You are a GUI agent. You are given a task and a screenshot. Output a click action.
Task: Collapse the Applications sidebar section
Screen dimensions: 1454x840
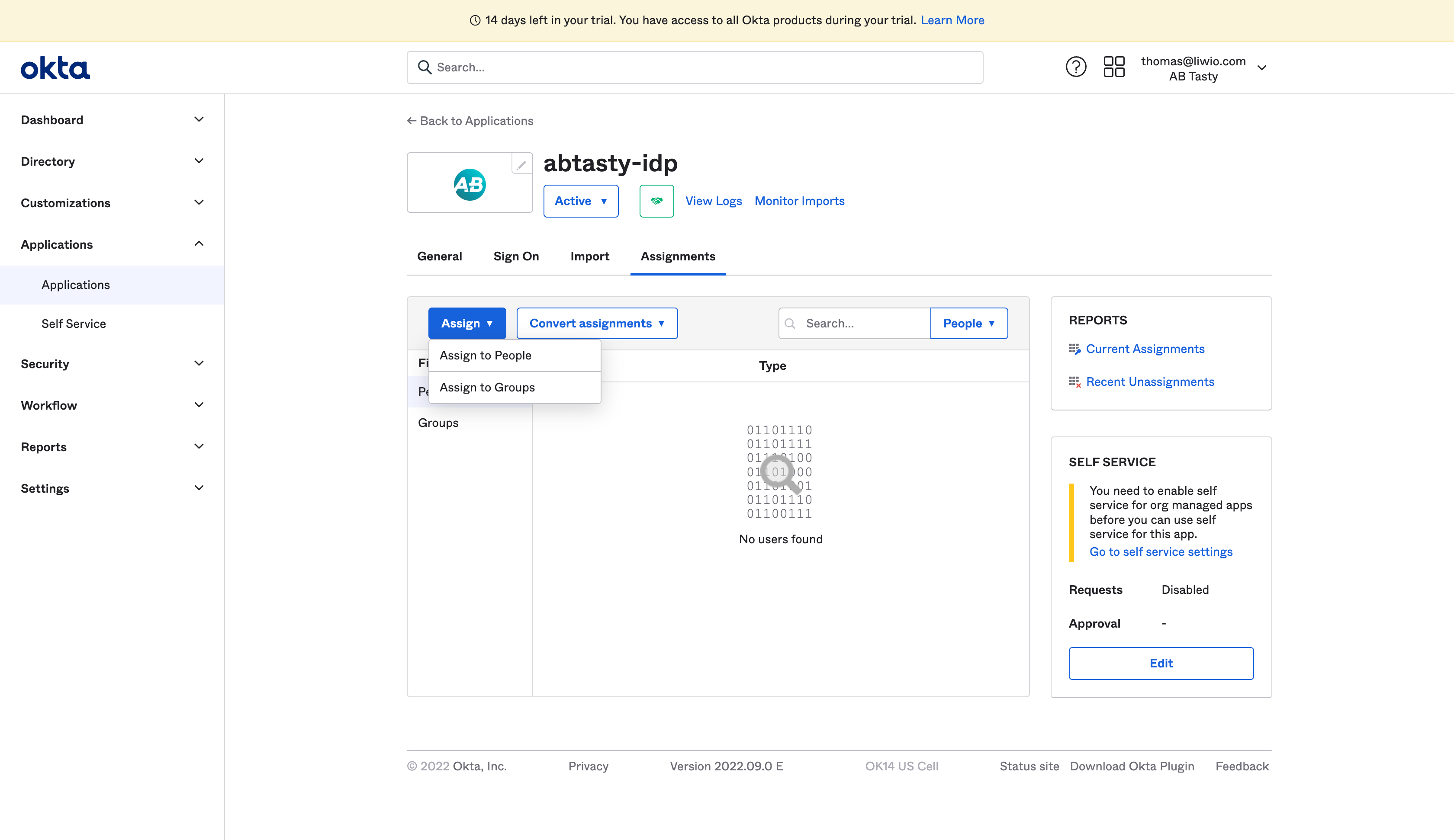(x=112, y=245)
